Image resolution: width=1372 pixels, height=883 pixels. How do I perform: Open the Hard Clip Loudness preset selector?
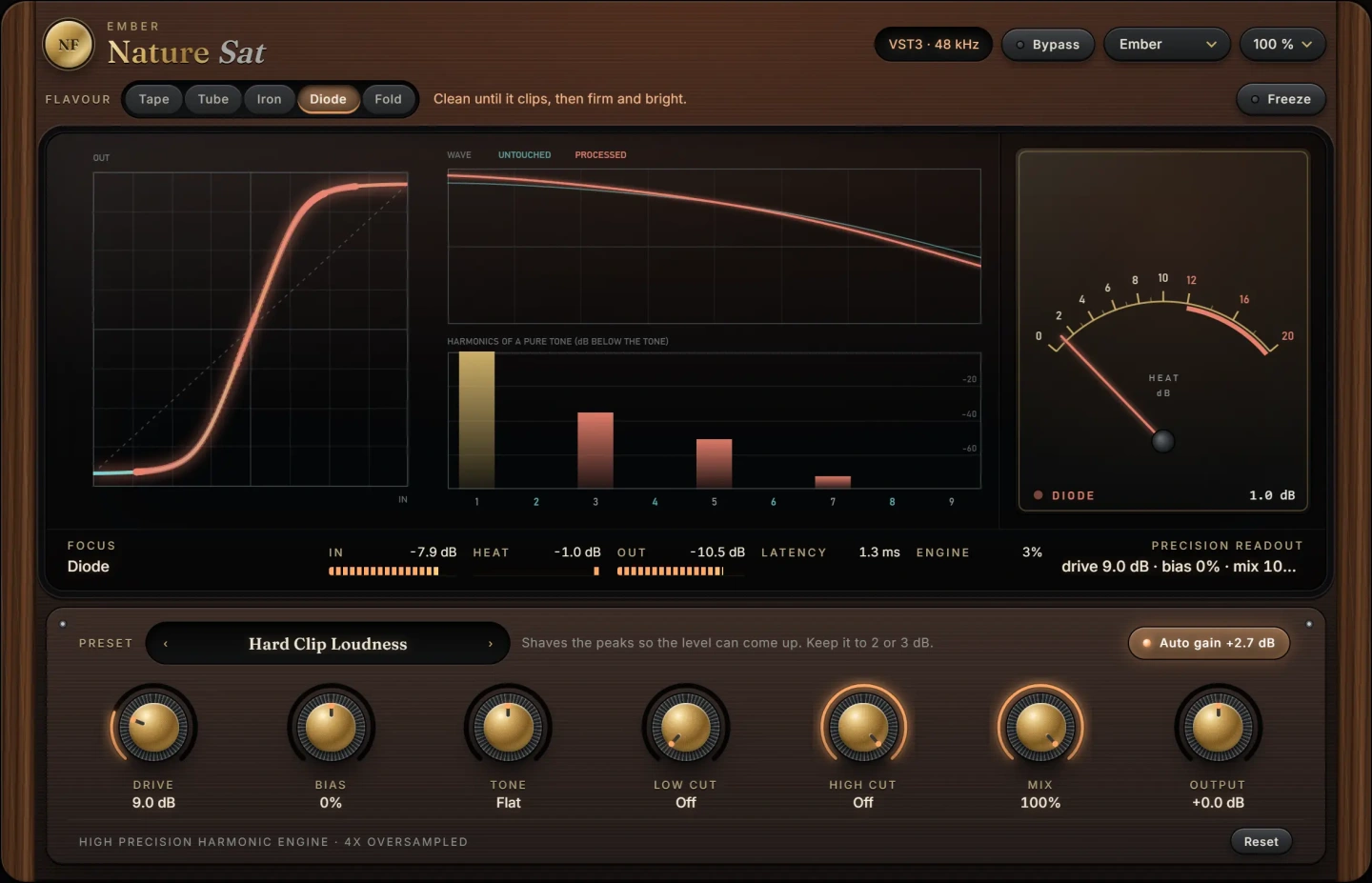point(328,644)
